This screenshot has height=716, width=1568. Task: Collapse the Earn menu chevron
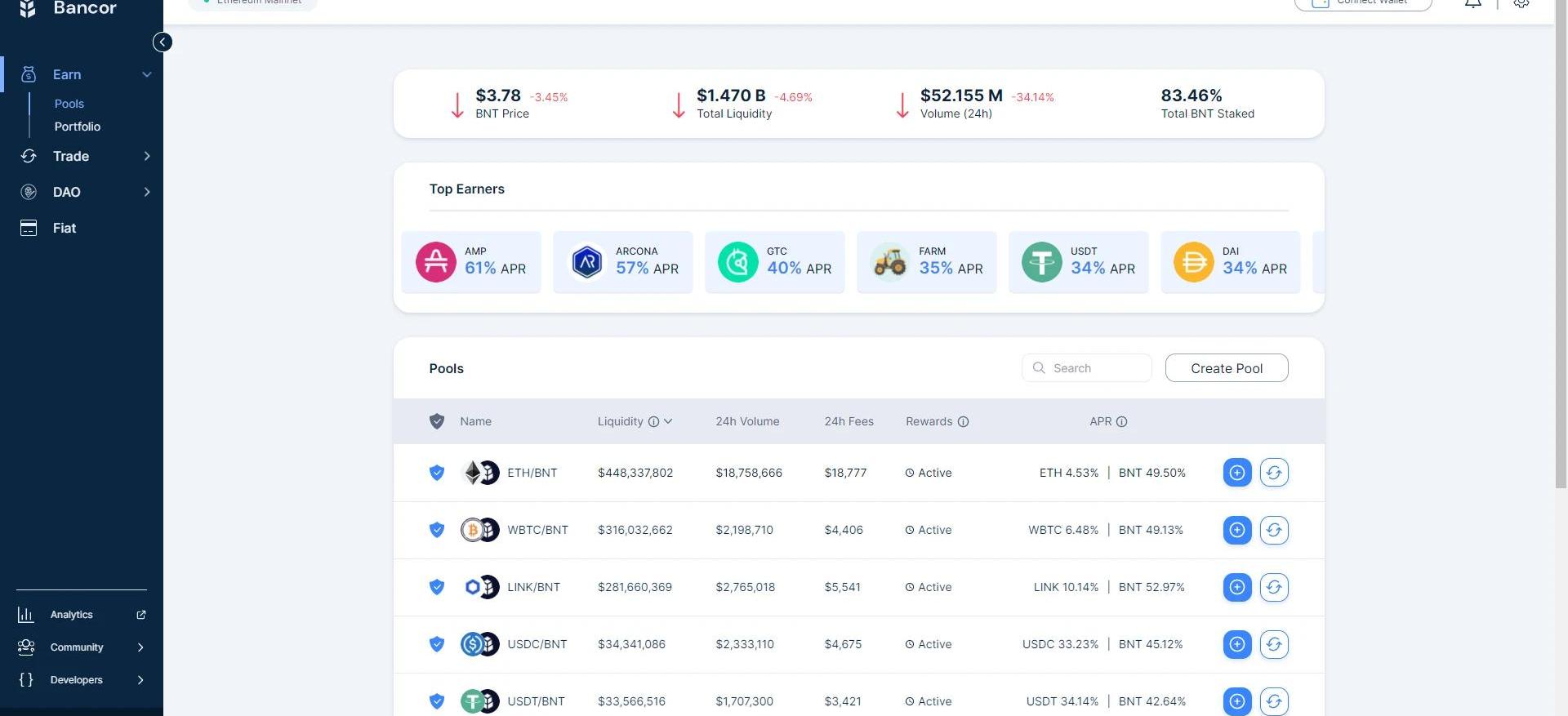tap(147, 74)
